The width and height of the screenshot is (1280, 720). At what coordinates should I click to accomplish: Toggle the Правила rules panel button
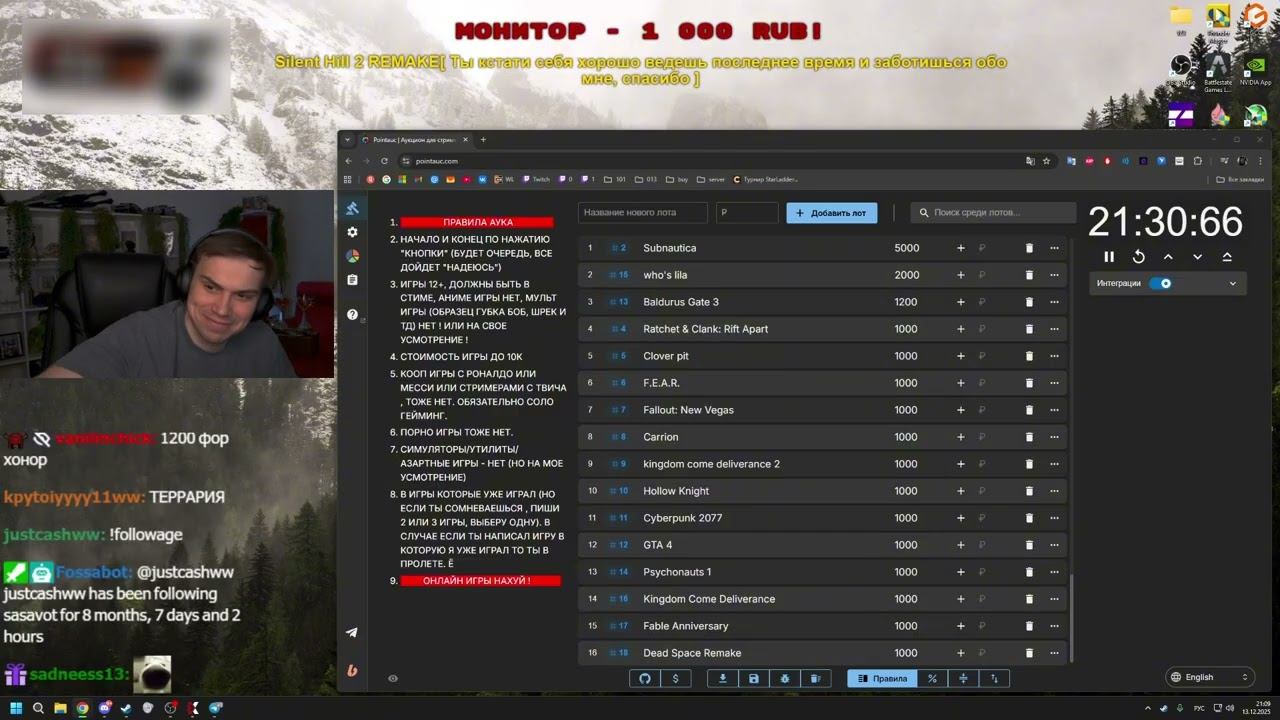coord(882,678)
